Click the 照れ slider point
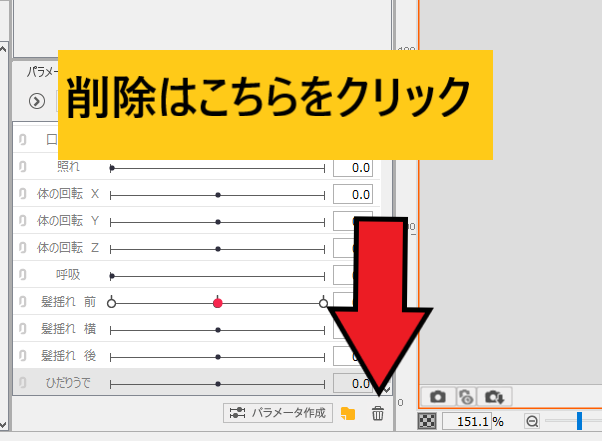Image resolution: width=602 pixels, height=441 pixels. click(x=112, y=168)
